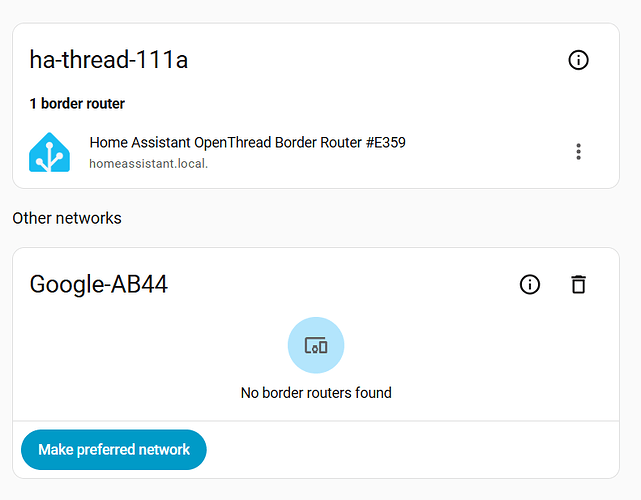
Task: Select the Google-AB44 network heading
Action: pyautogui.click(x=99, y=284)
